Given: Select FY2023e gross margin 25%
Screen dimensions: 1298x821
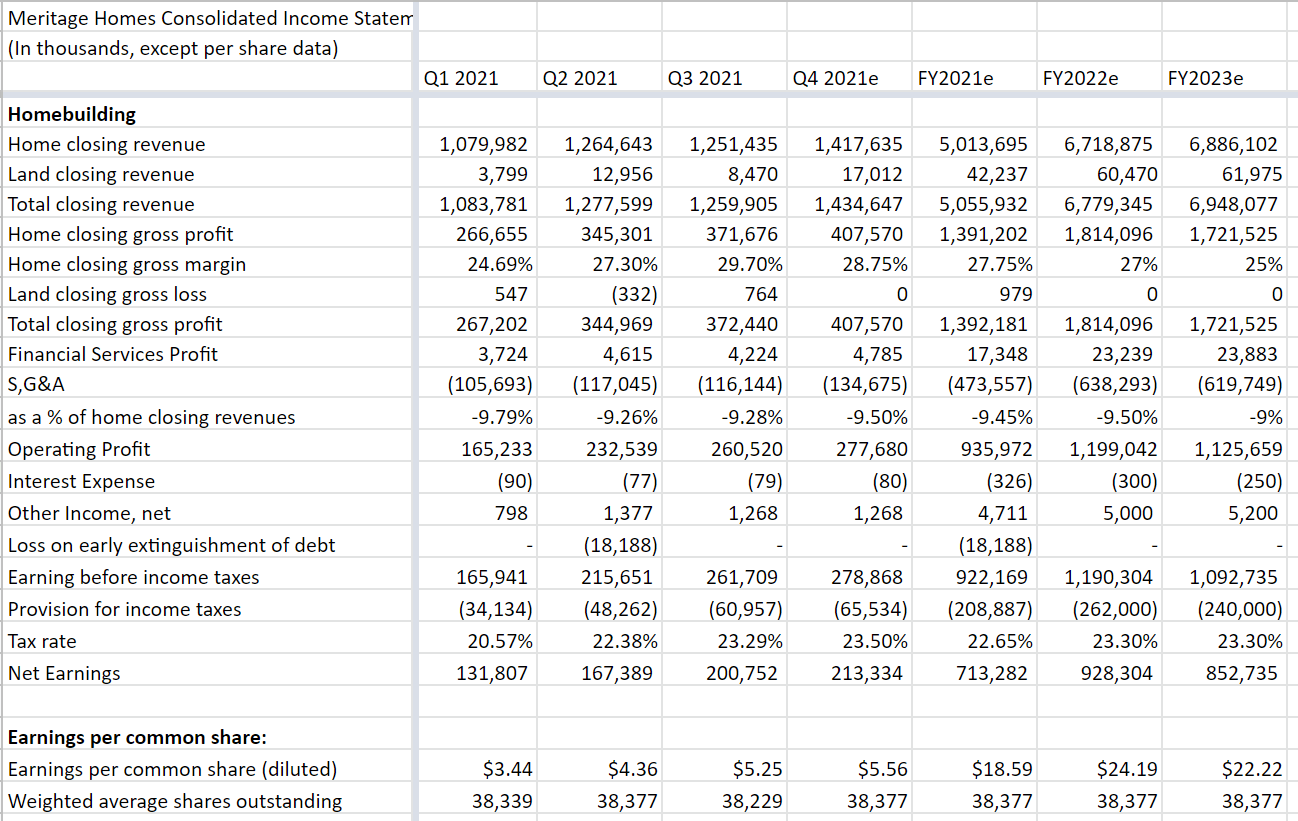Looking at the screenshot, I should coord(1264,264).
